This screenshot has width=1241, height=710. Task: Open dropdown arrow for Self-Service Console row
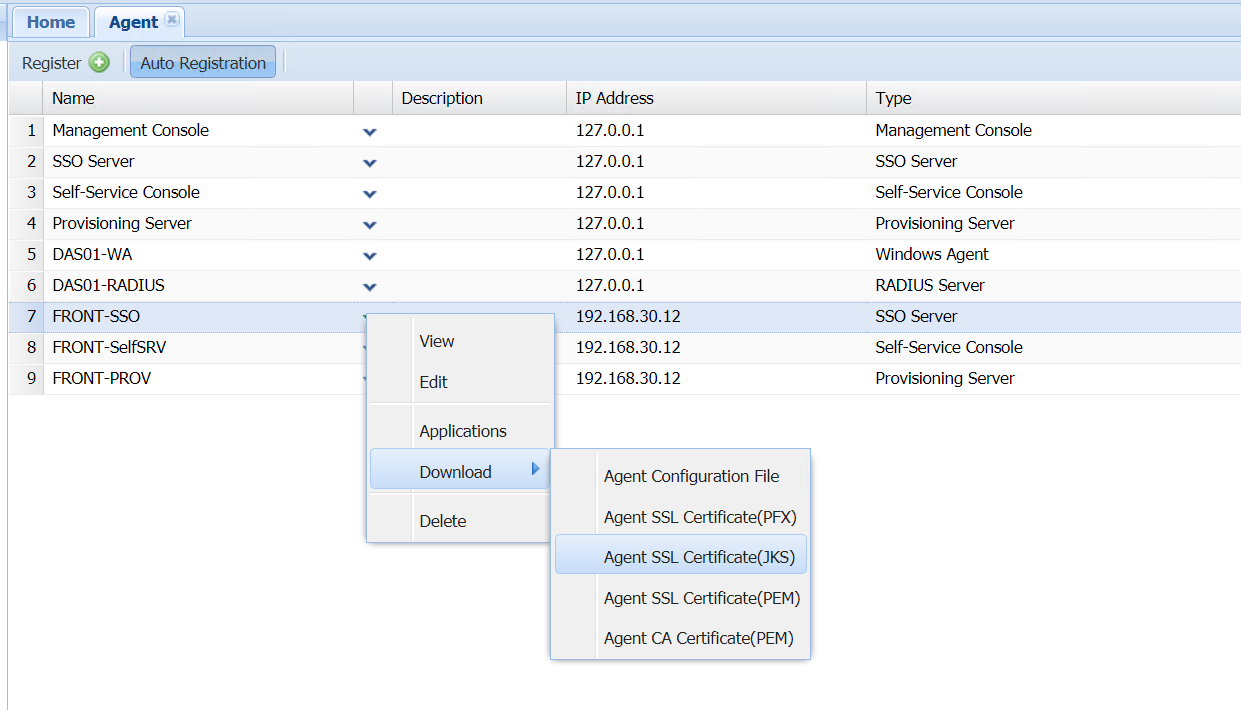370,194
